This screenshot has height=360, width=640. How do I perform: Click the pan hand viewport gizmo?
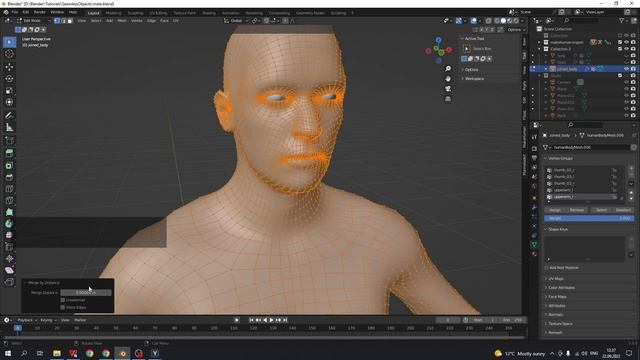(448, 78)
